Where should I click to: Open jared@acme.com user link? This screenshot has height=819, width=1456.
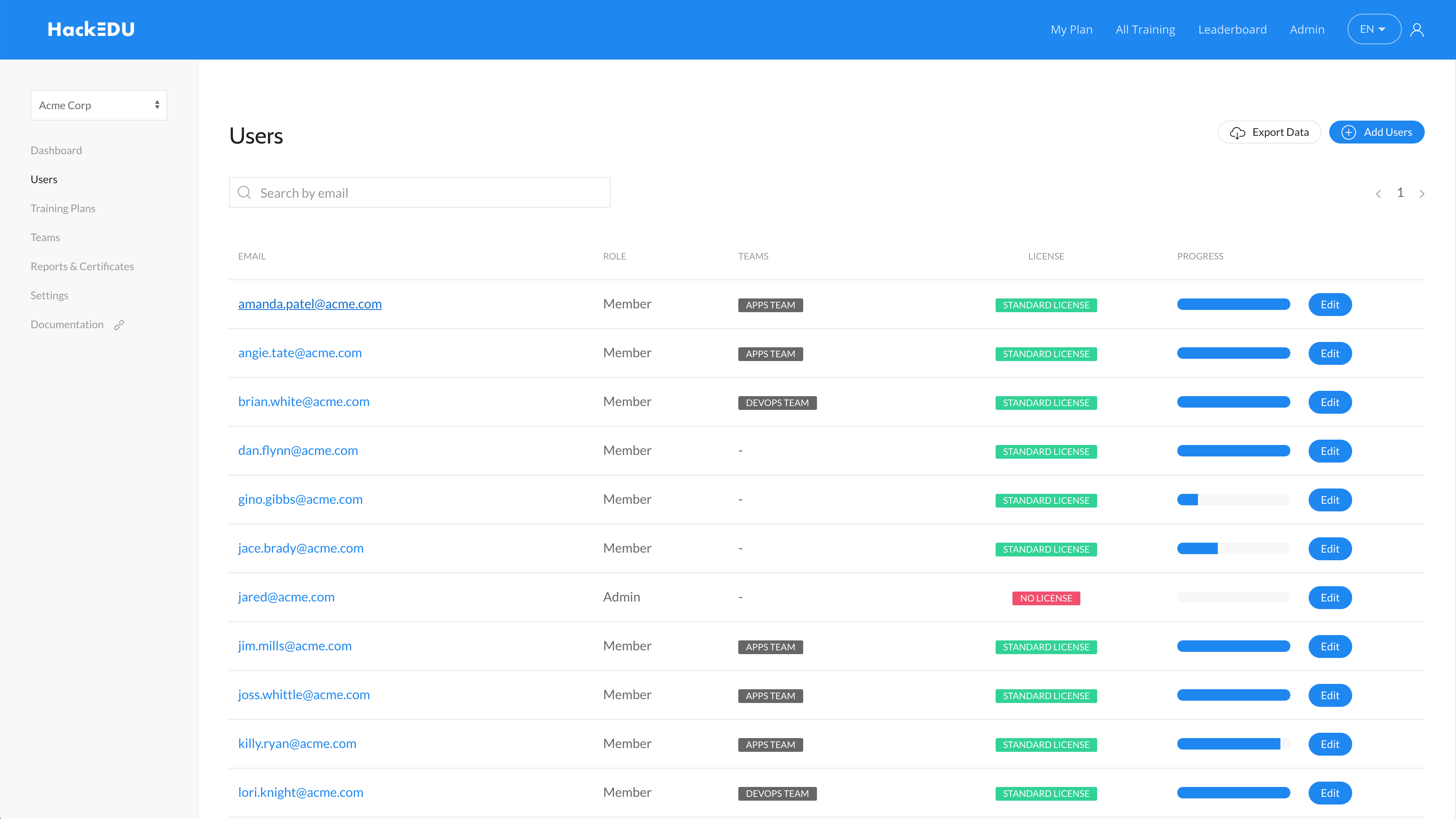[286, 597]
